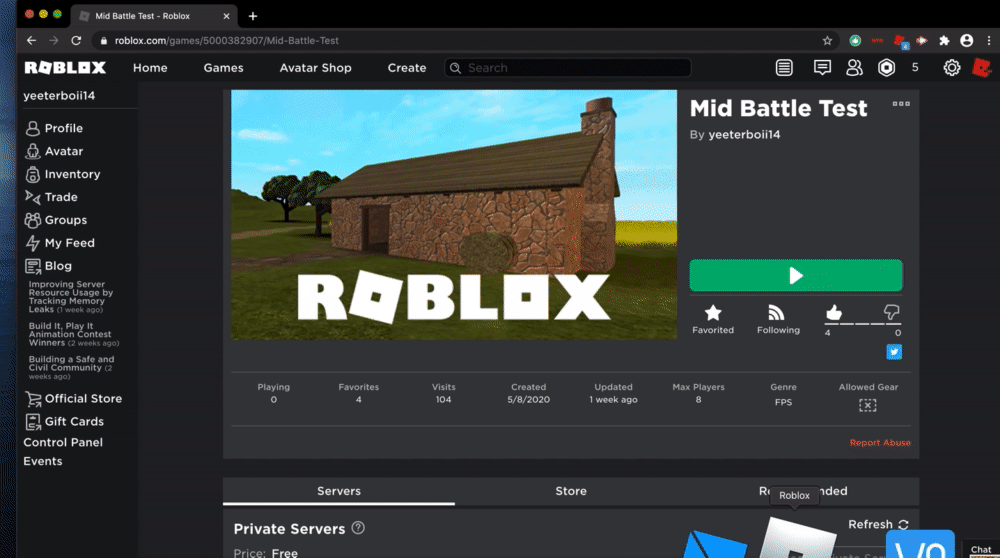Open the Chrome profile account icon
This screenshot has width=1000, height=558.
coord(967,41)
